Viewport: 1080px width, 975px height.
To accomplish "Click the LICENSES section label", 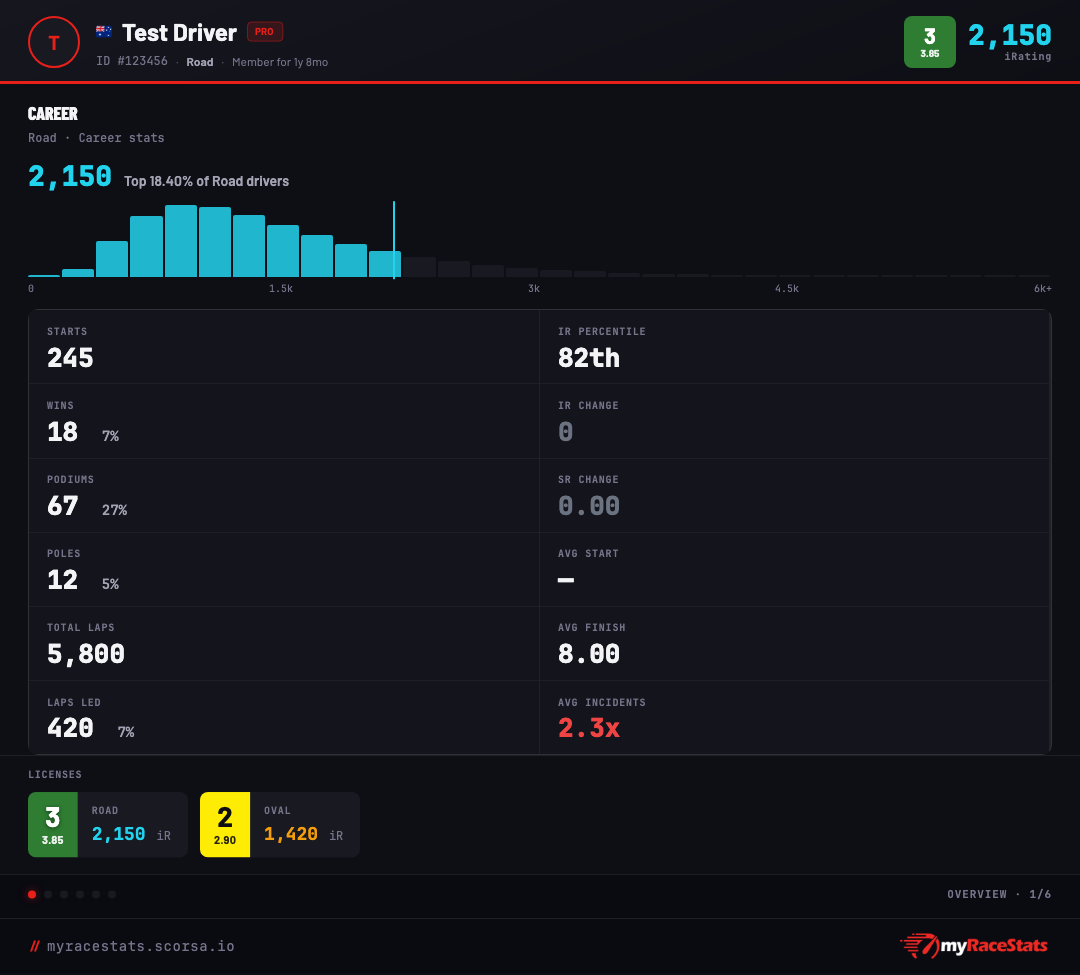I will 55,775.
